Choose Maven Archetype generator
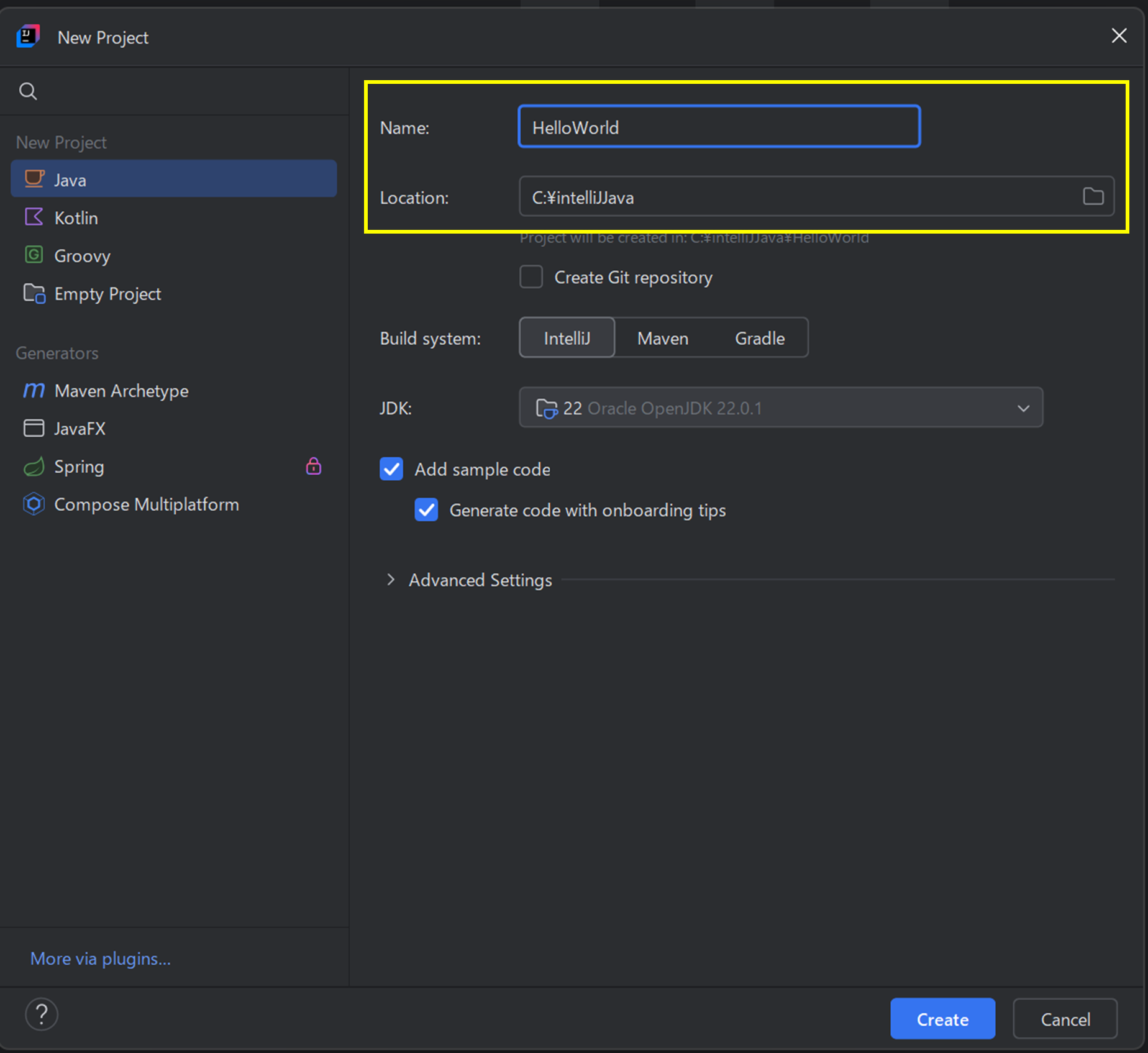 pos(174,391)
